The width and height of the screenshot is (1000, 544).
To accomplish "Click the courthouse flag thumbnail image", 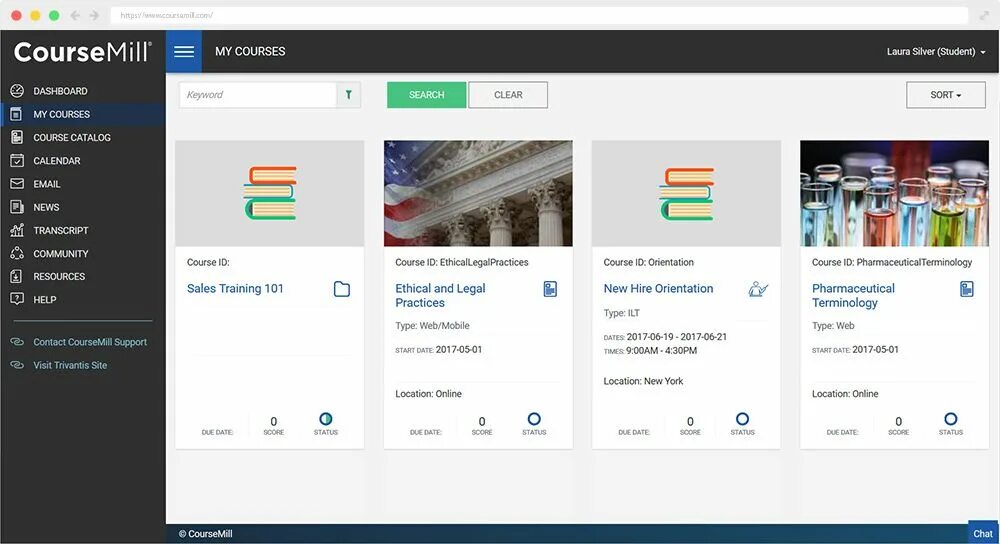I will (x=478, y=193).
